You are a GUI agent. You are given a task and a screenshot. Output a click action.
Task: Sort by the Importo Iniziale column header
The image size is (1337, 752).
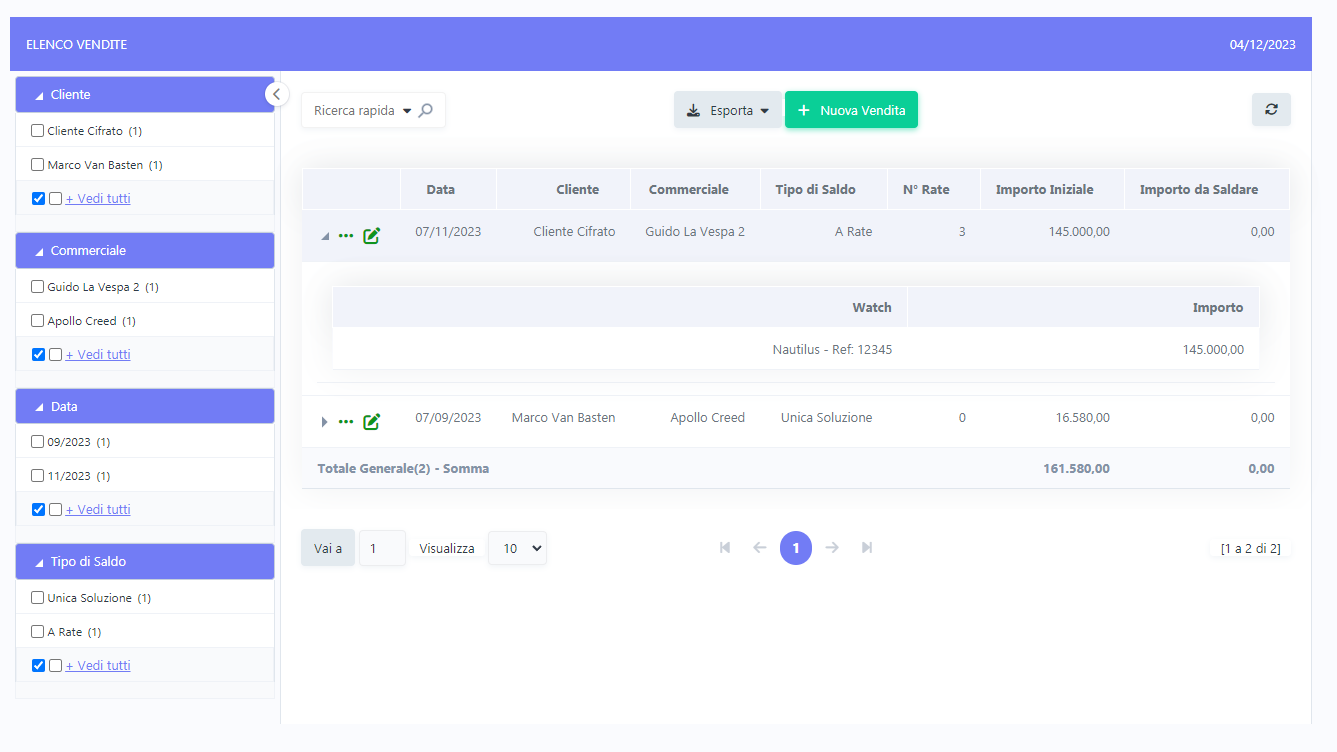point(1044,190)
